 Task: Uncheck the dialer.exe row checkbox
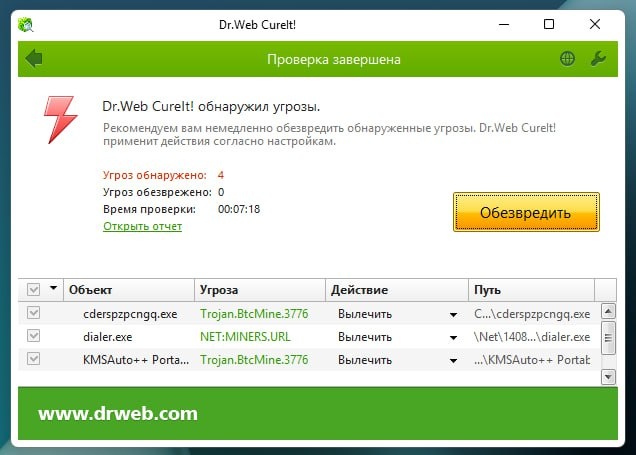click(33, 336)
